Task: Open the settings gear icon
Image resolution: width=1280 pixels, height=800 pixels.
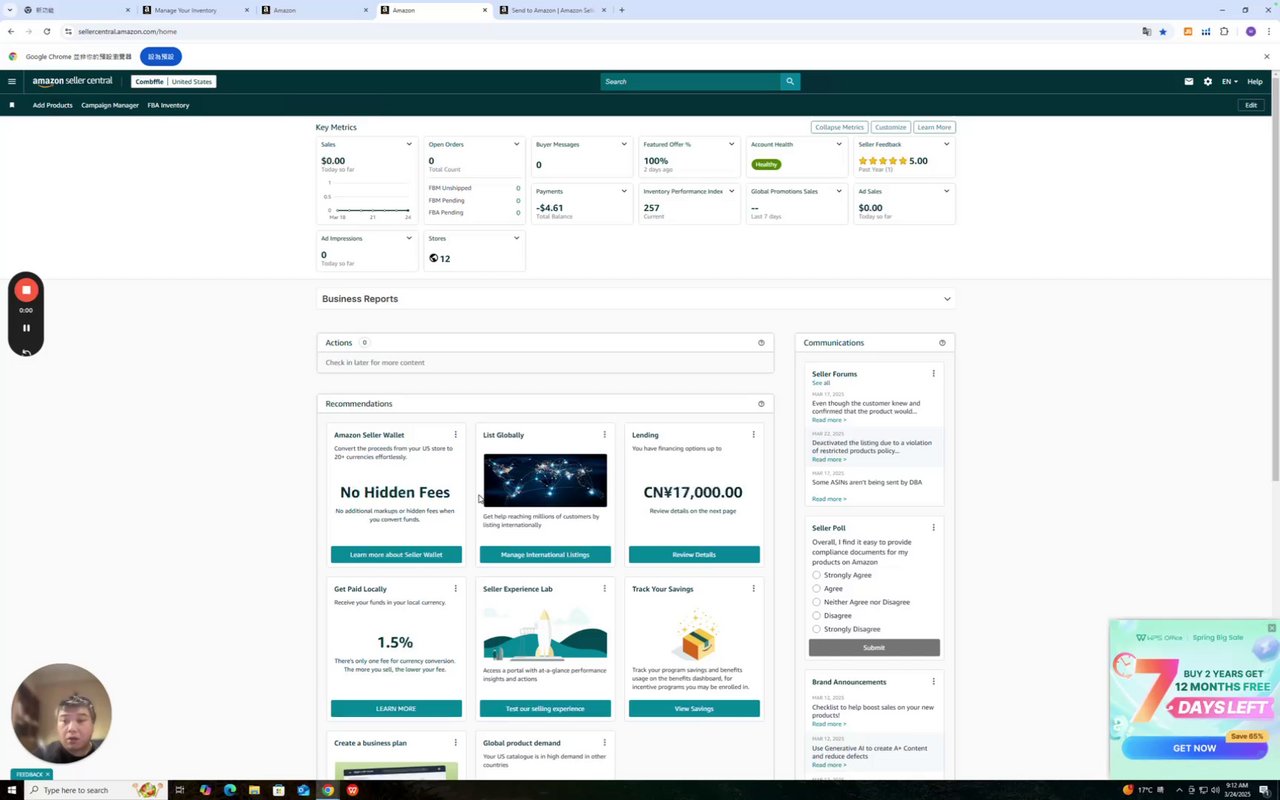Action: [x=1207, y=82]
